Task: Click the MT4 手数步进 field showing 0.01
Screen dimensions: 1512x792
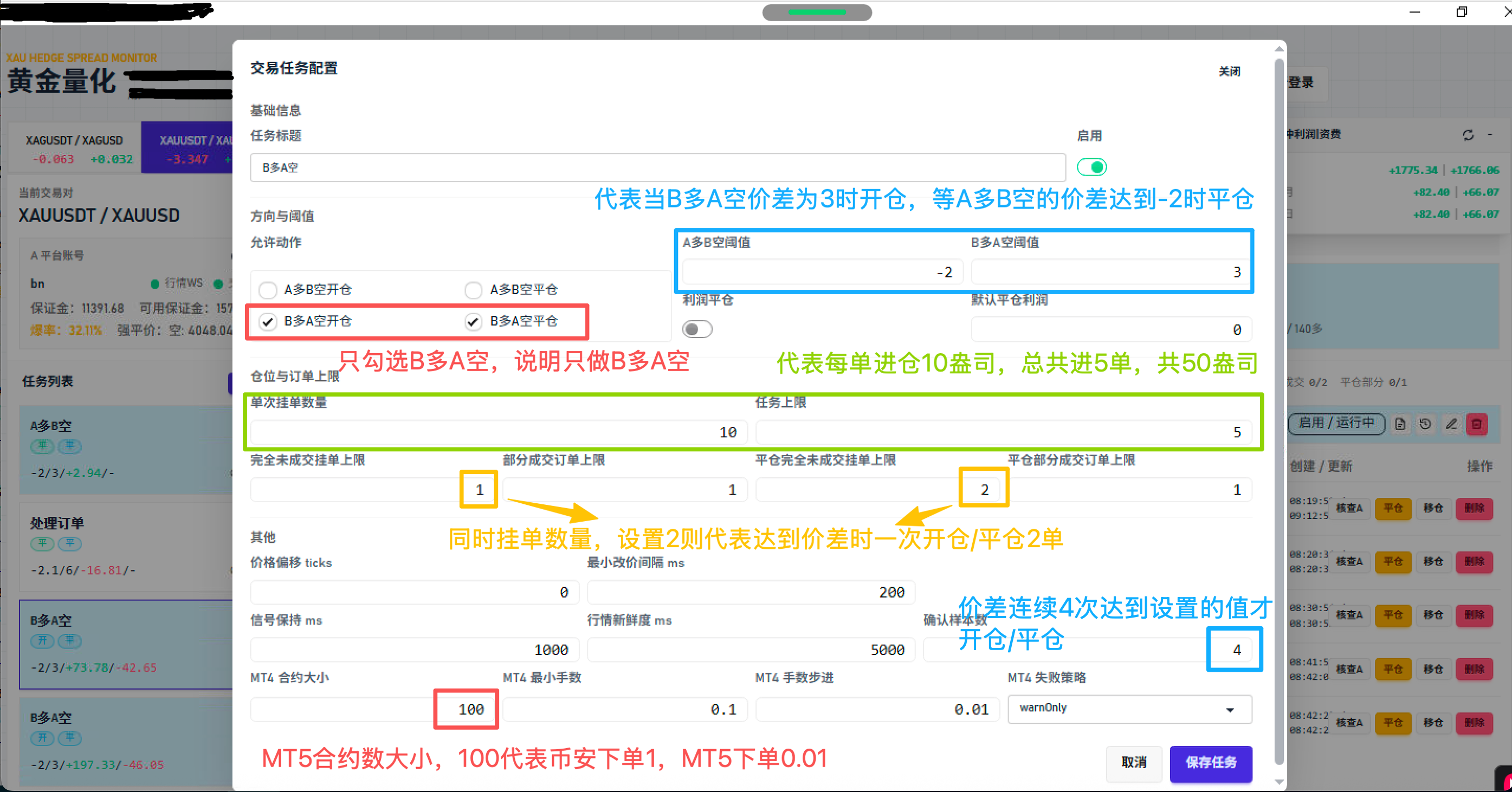Action: pos(877,710)
